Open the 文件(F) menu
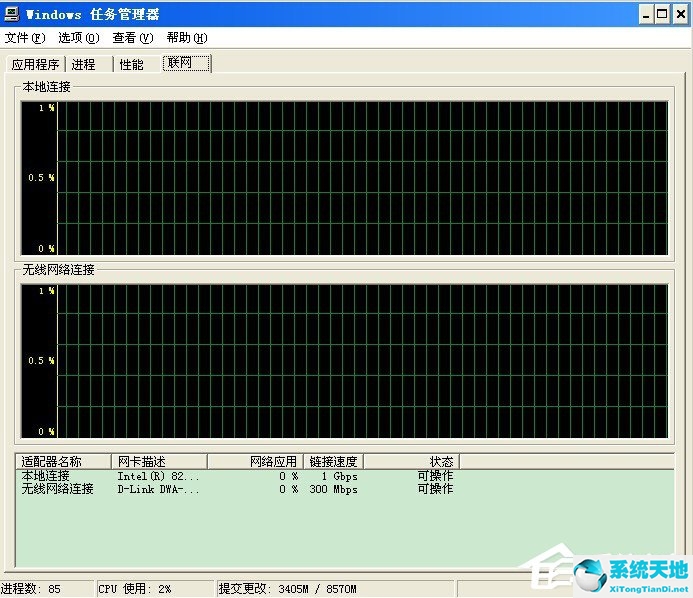Image resolution: width=693 pixels, height=598 pixels. coord(25,38)
